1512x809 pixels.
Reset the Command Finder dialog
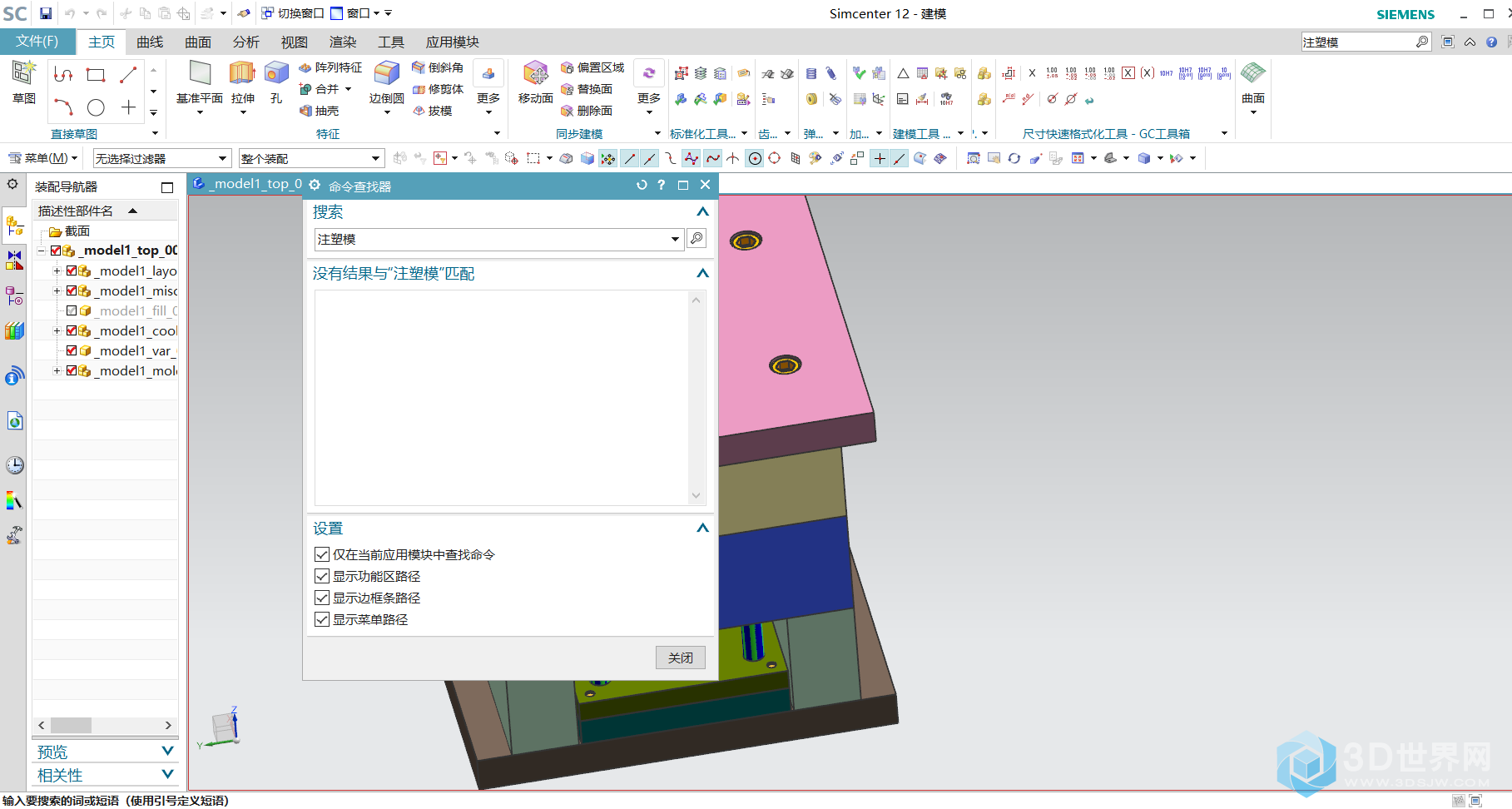(642, 185)
